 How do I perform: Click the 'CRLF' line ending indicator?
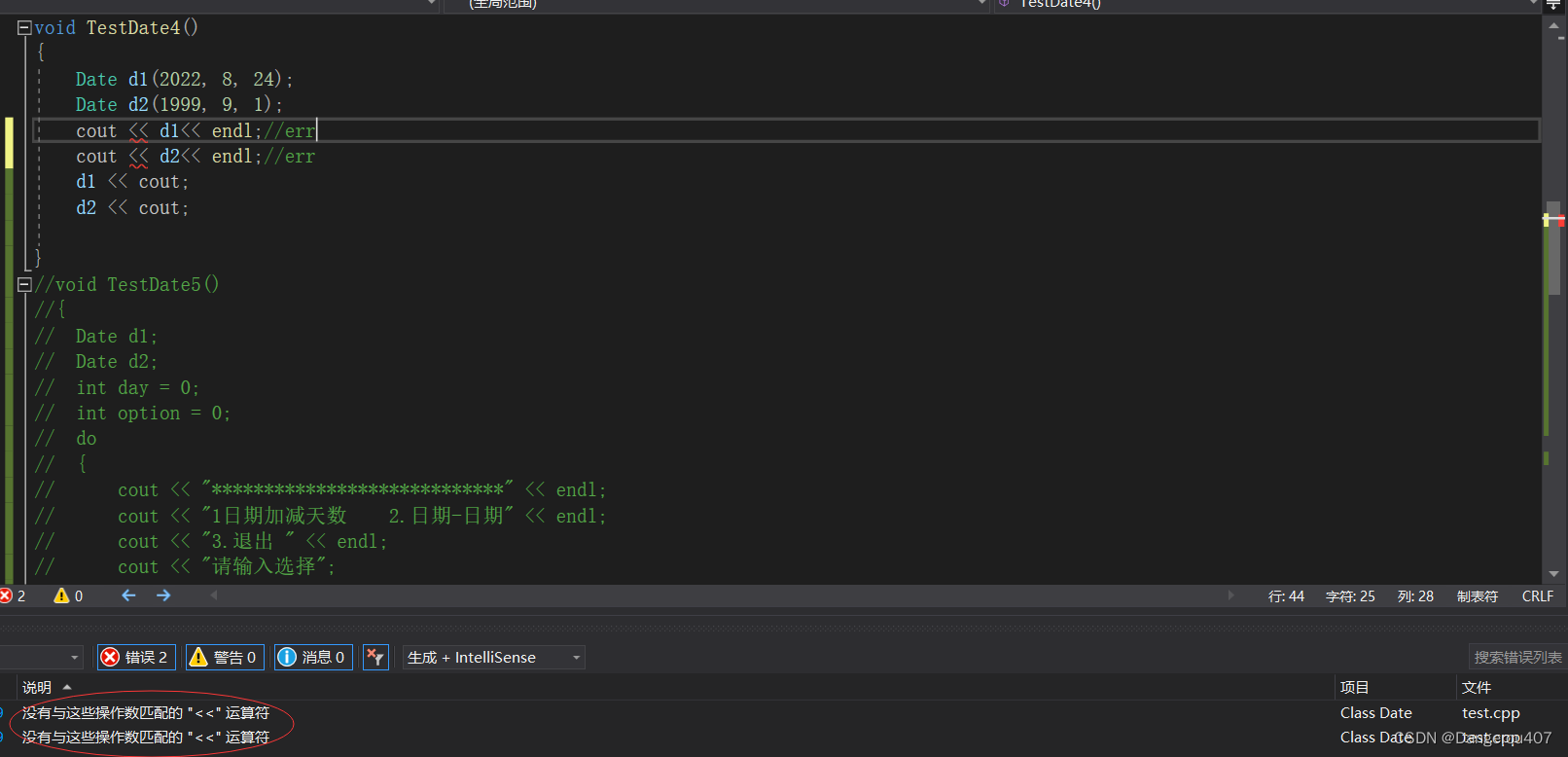coord(1537,596)
